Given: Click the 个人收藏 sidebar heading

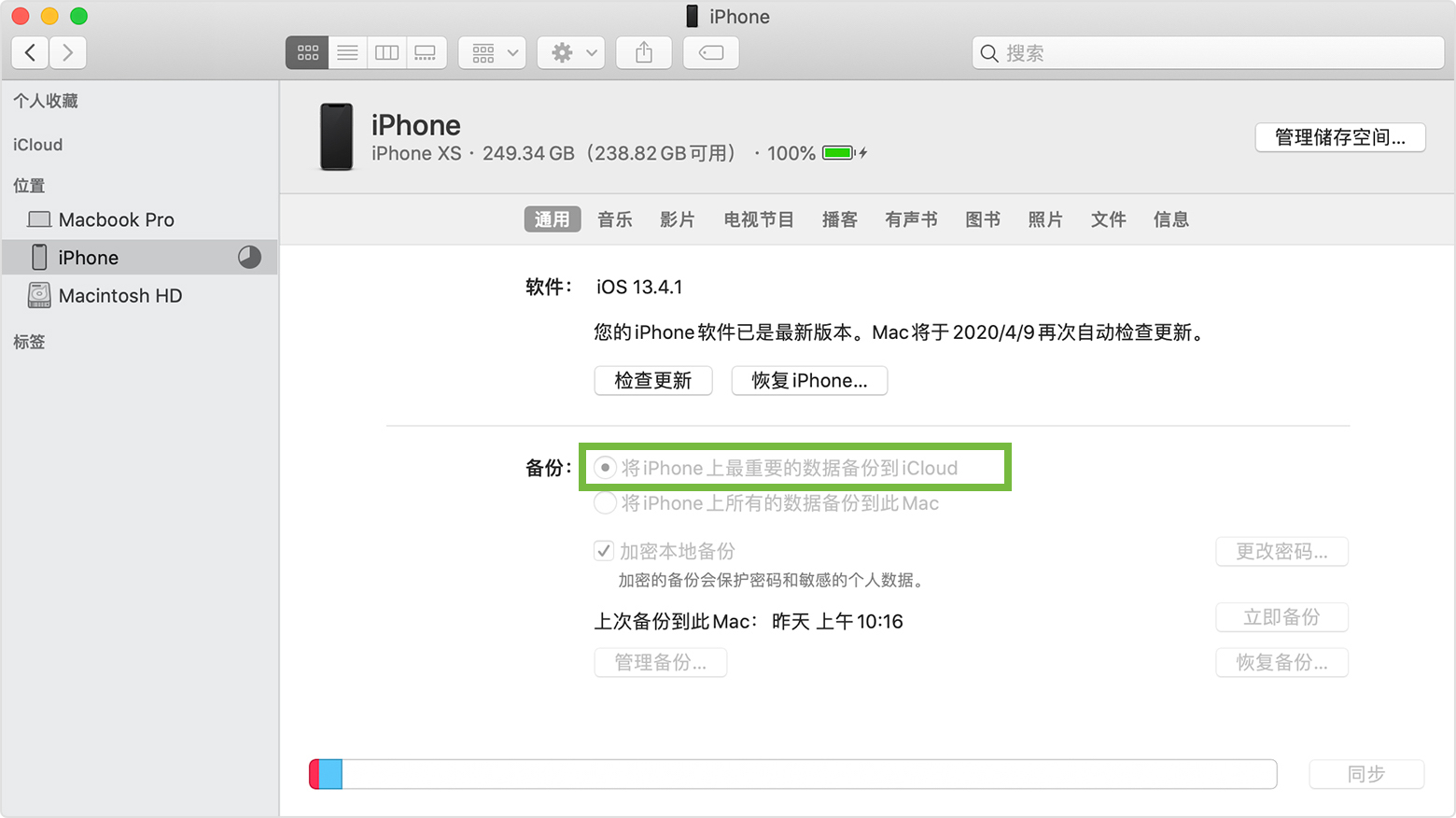Looking at the screenshot, I should [46, 101].
